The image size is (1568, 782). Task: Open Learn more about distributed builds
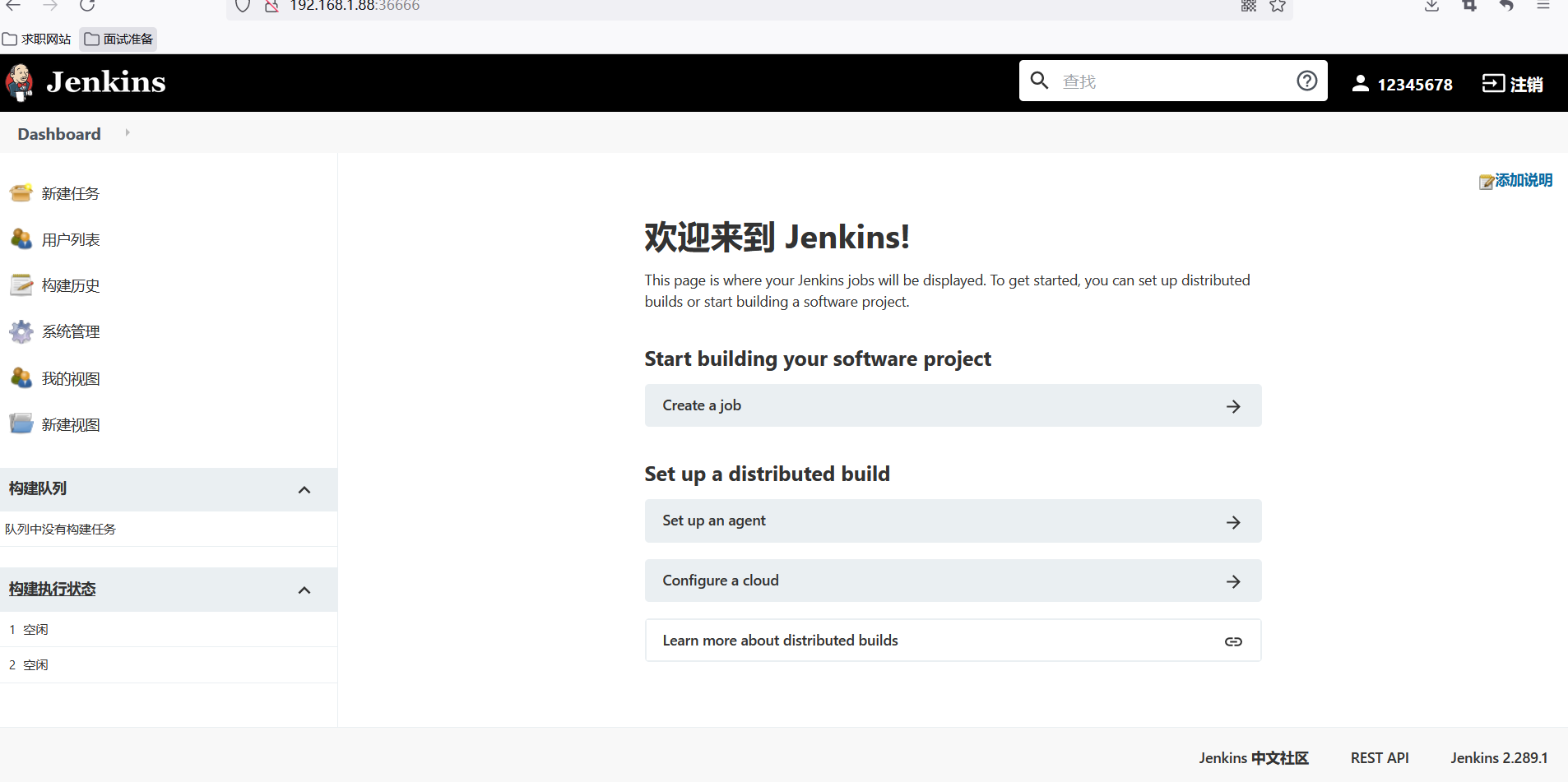click(x=953, y=641)
